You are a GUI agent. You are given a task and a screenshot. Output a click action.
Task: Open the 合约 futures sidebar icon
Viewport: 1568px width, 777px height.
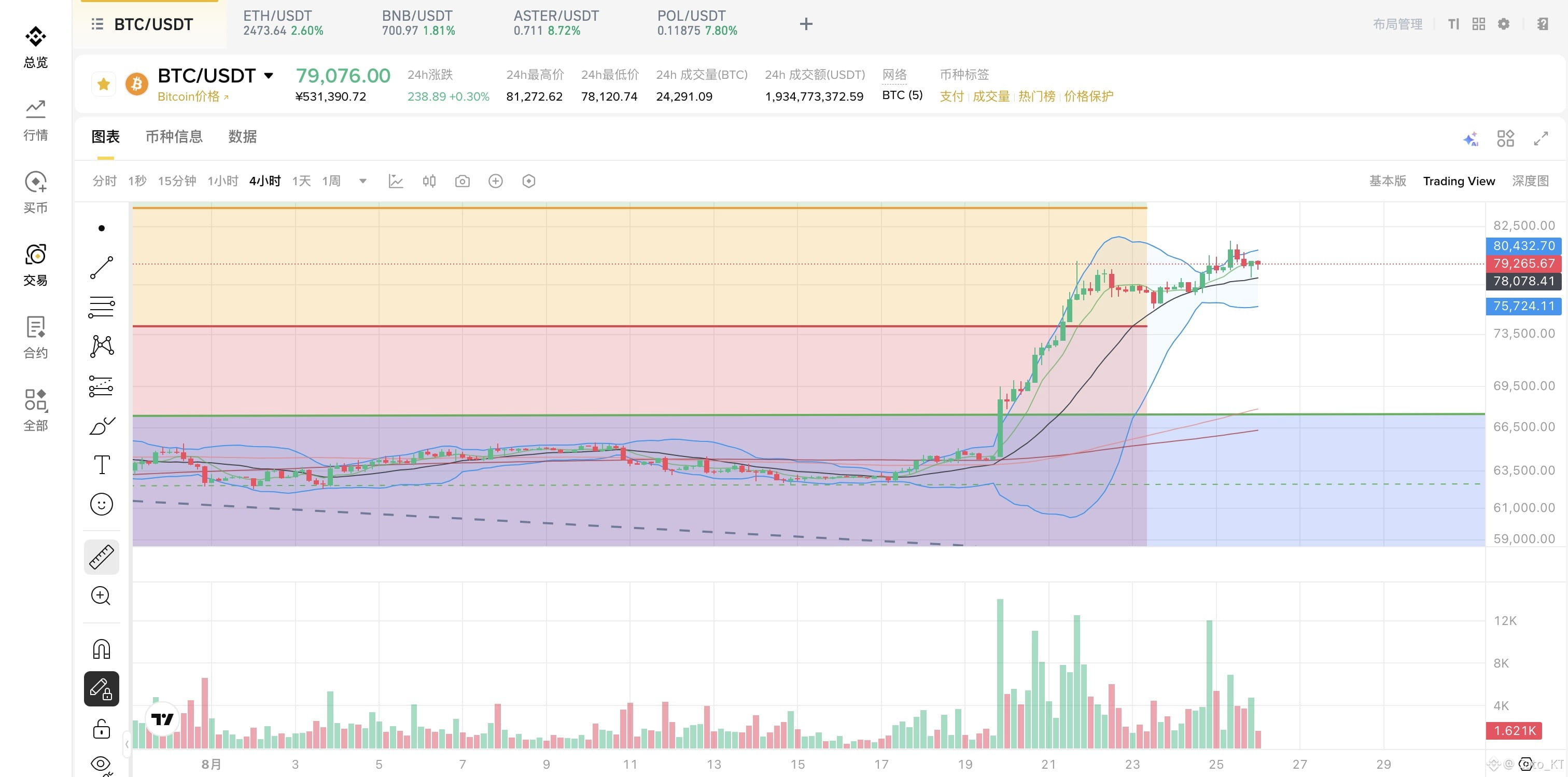point(35,337)
